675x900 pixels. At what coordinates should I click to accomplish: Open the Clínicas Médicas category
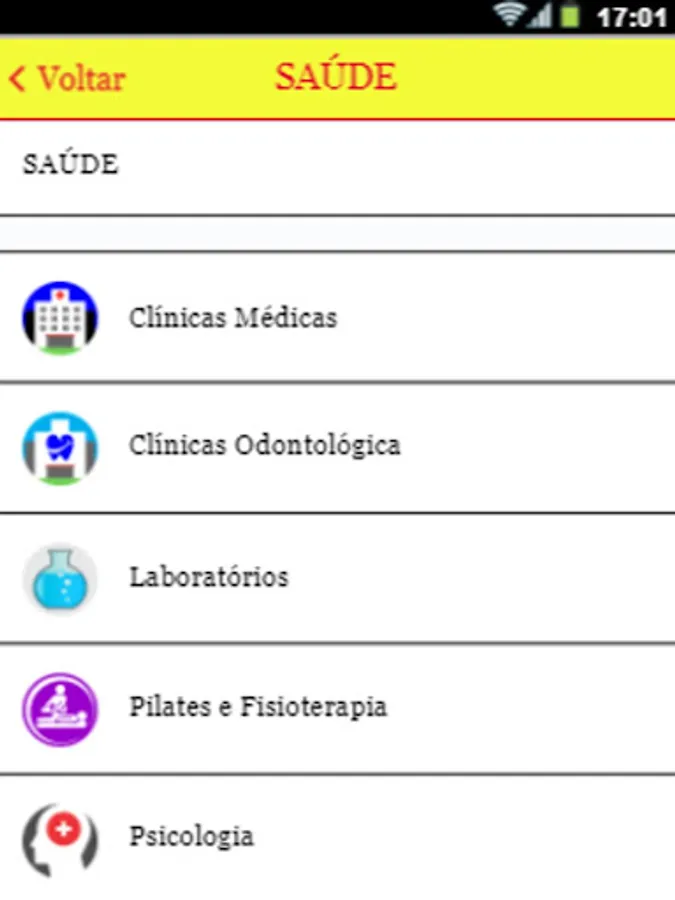(x=232, y=318)
